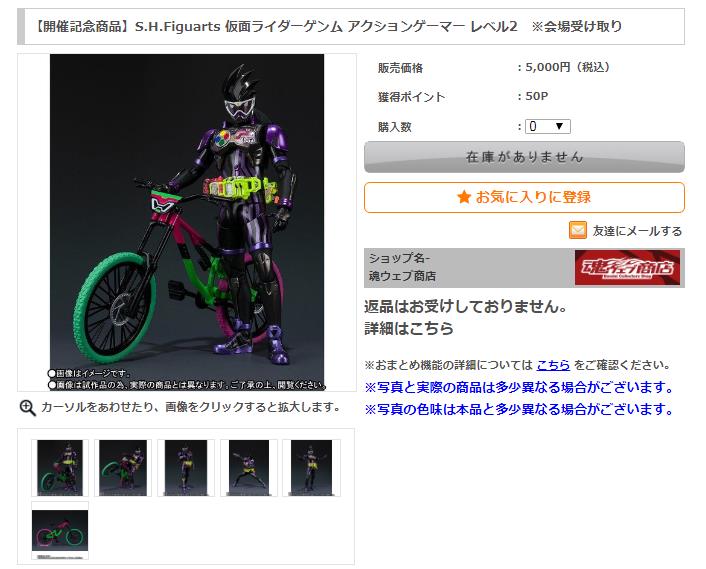Screen dimensions: 706x569
Task: Click the 在庫がありません out-of-stock button
Action: 524,157
